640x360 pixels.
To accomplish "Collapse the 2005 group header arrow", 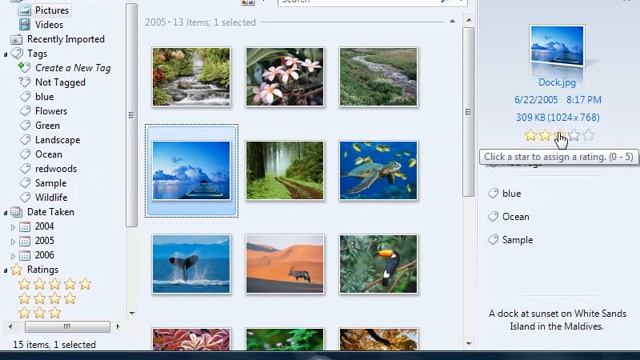I will [x=452, y=21].
